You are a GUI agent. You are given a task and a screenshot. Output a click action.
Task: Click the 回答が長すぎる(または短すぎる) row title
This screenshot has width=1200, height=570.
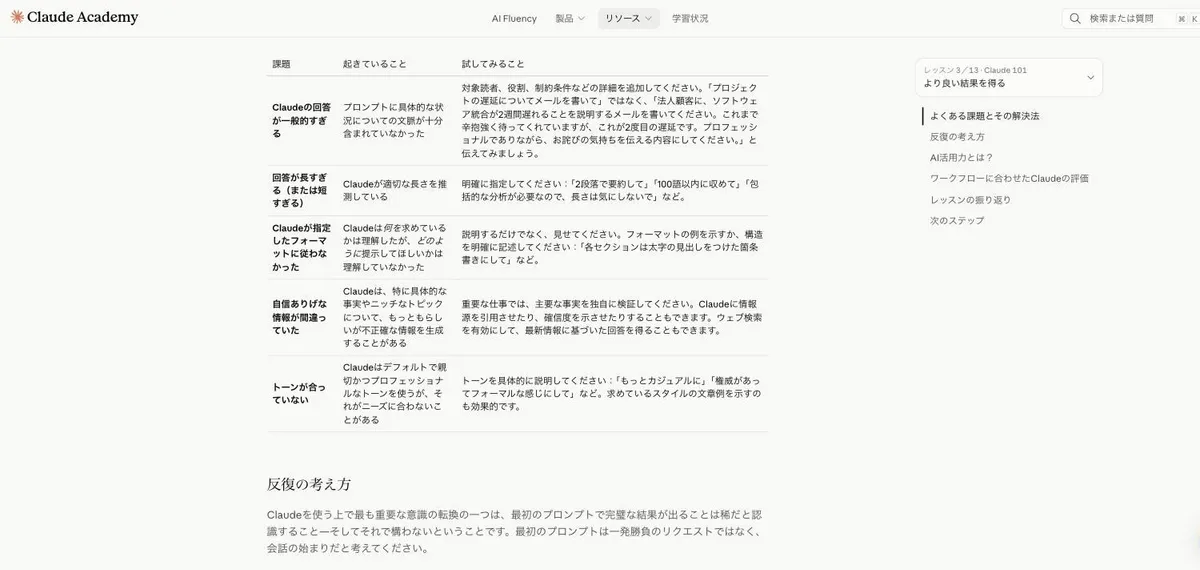(302, 190)
